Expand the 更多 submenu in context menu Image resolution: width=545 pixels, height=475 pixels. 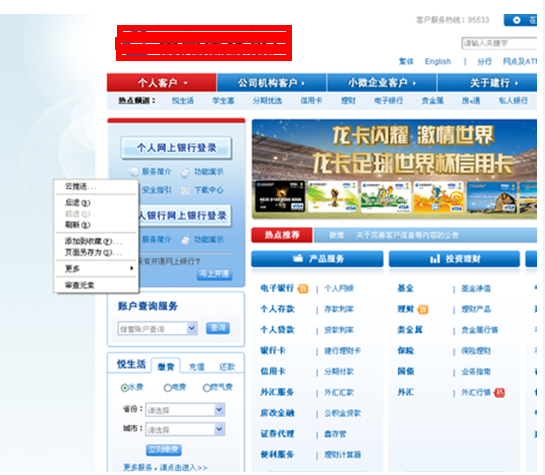[x=96, y=268]
